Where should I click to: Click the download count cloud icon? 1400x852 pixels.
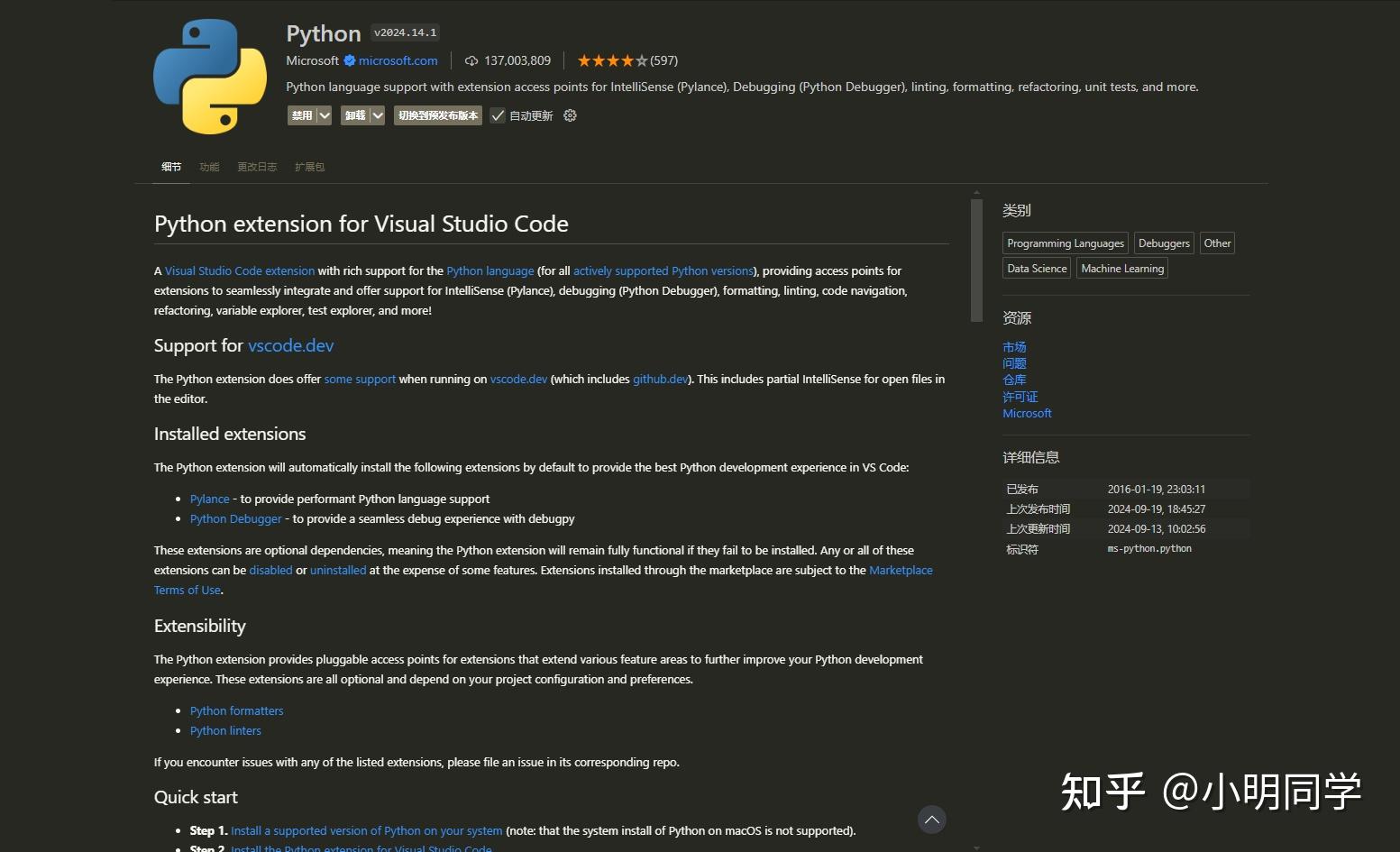click(x=471, y=60)
